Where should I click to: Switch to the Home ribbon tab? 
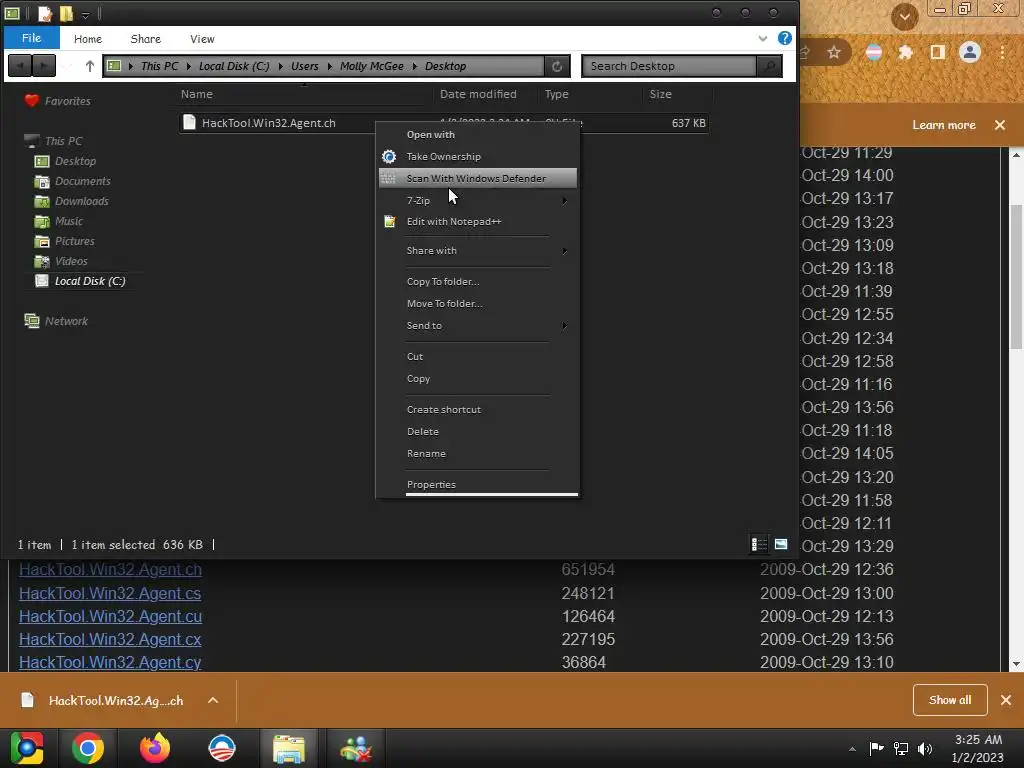coord(88,39)
